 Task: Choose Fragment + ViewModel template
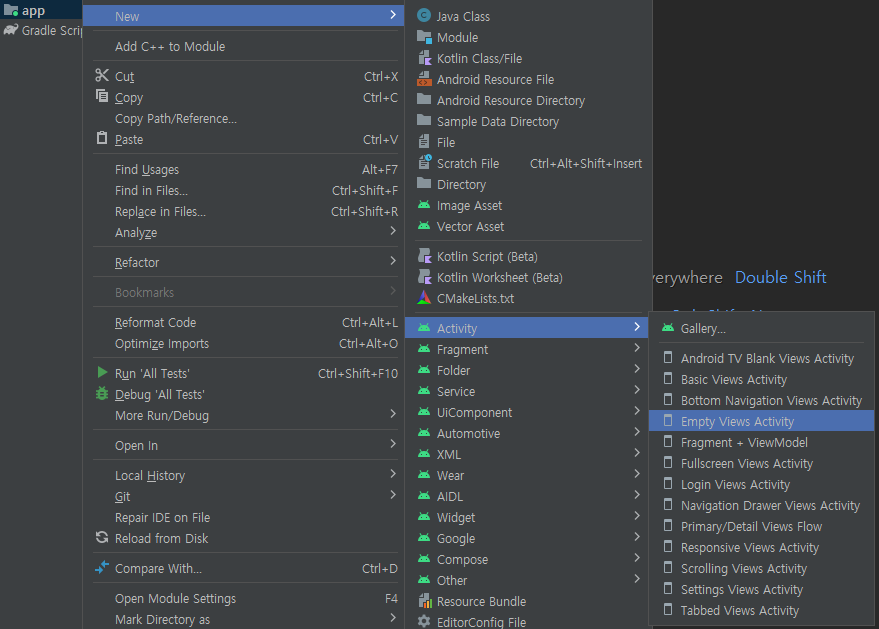[761, 442]
